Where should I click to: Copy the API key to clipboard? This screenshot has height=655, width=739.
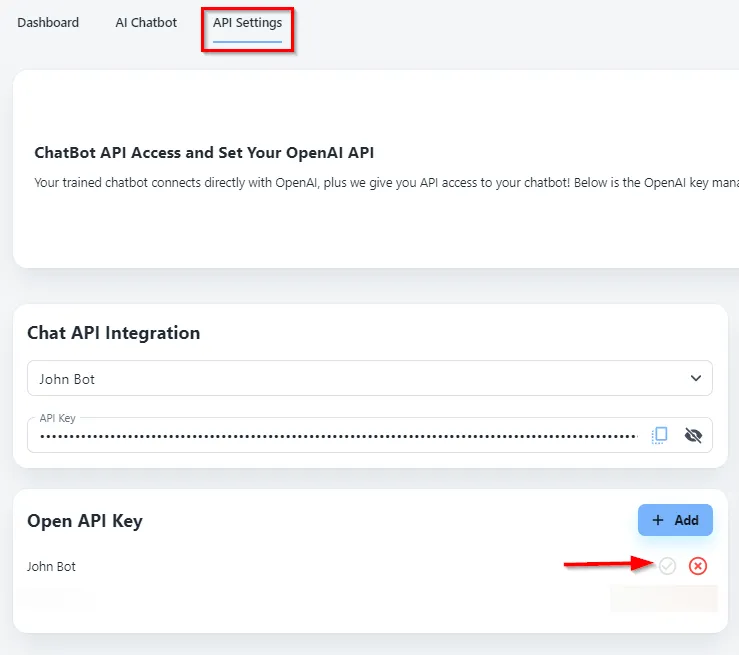[659, 435]
